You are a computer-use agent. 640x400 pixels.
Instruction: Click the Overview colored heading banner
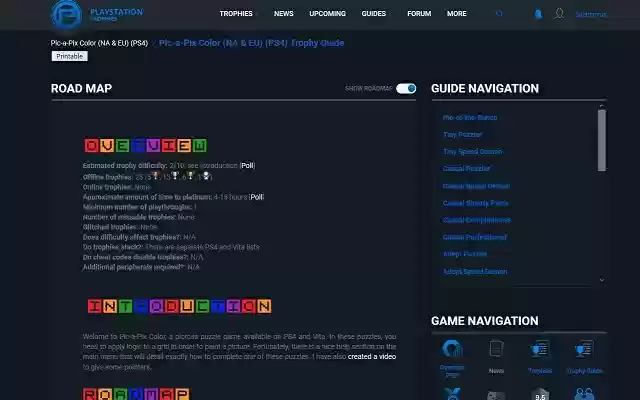146,145
